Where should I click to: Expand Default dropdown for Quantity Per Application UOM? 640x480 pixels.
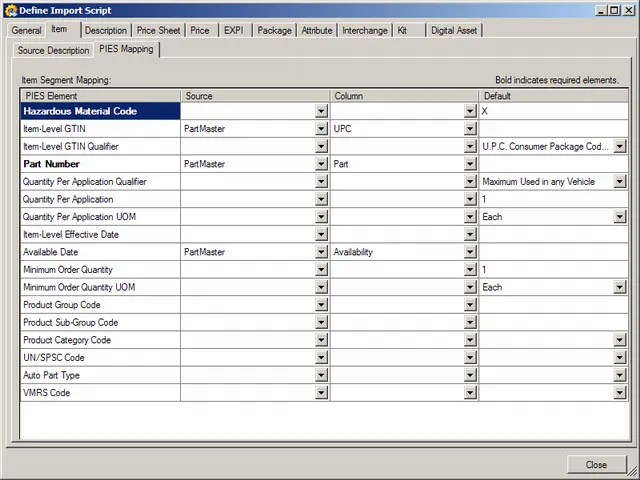point(620,217)
